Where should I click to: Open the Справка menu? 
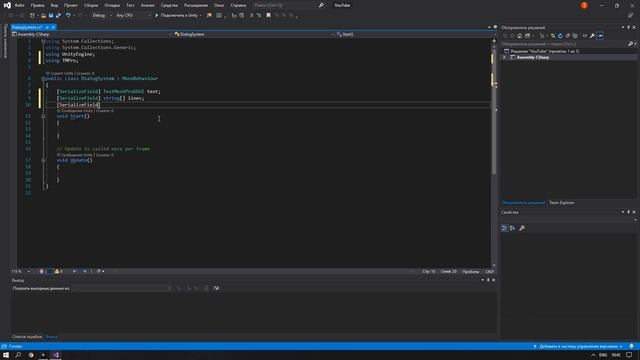click(238, 5)
